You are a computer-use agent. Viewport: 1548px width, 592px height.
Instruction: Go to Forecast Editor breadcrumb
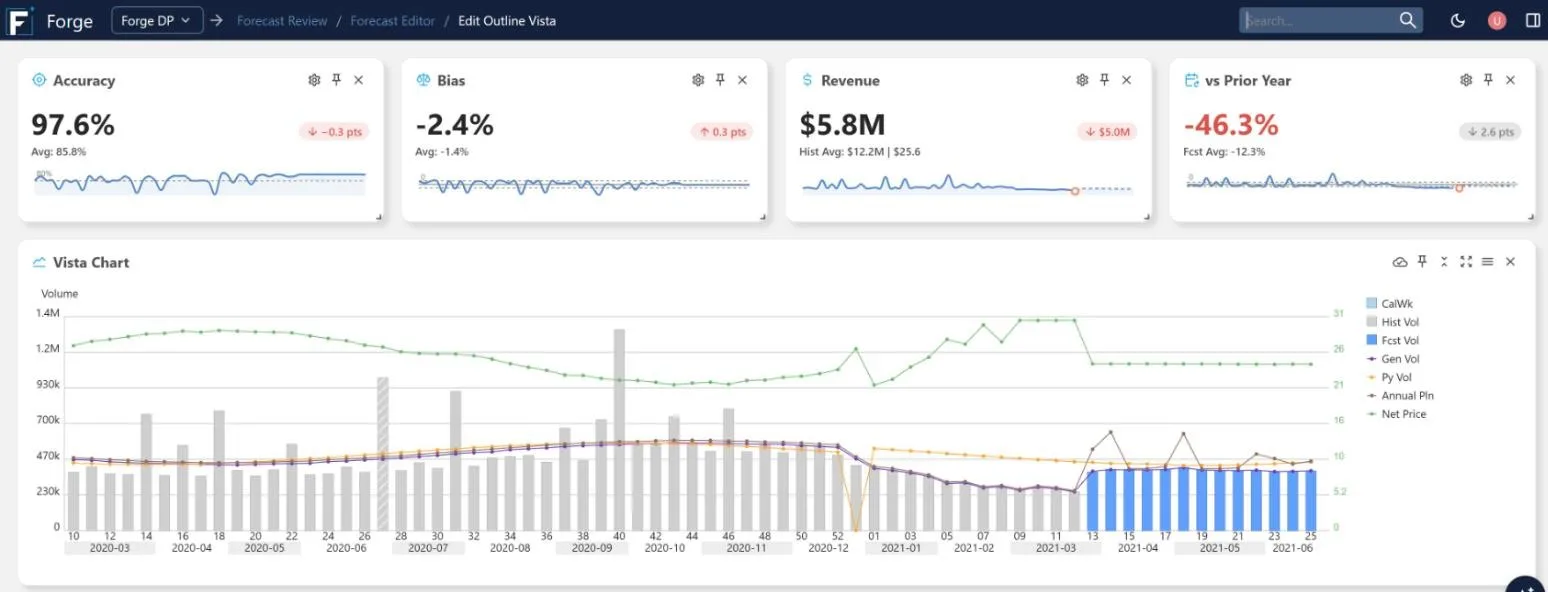pos(392,20)
